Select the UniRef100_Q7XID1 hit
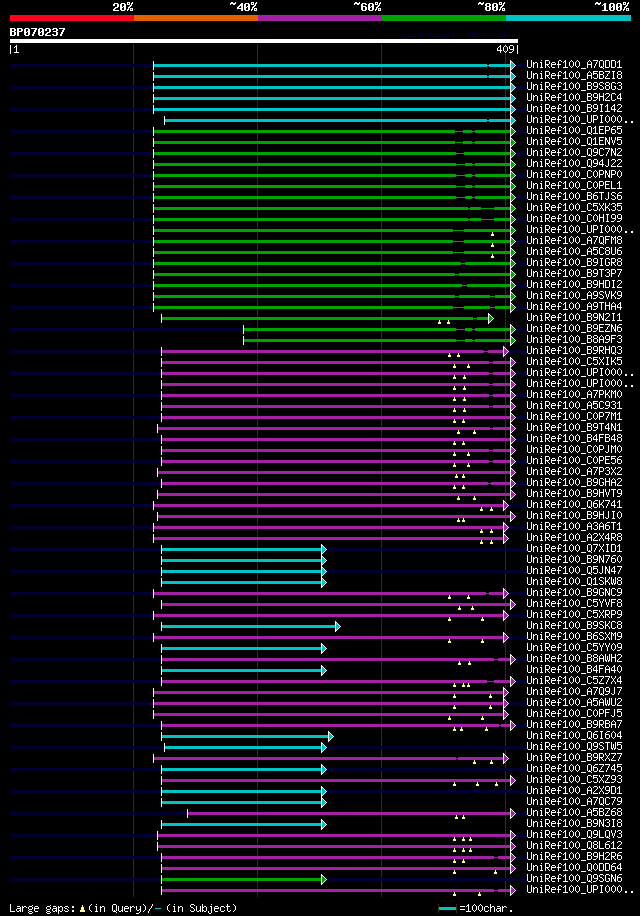The height and width of the screenshot is (916, 640). pos(574,549)
